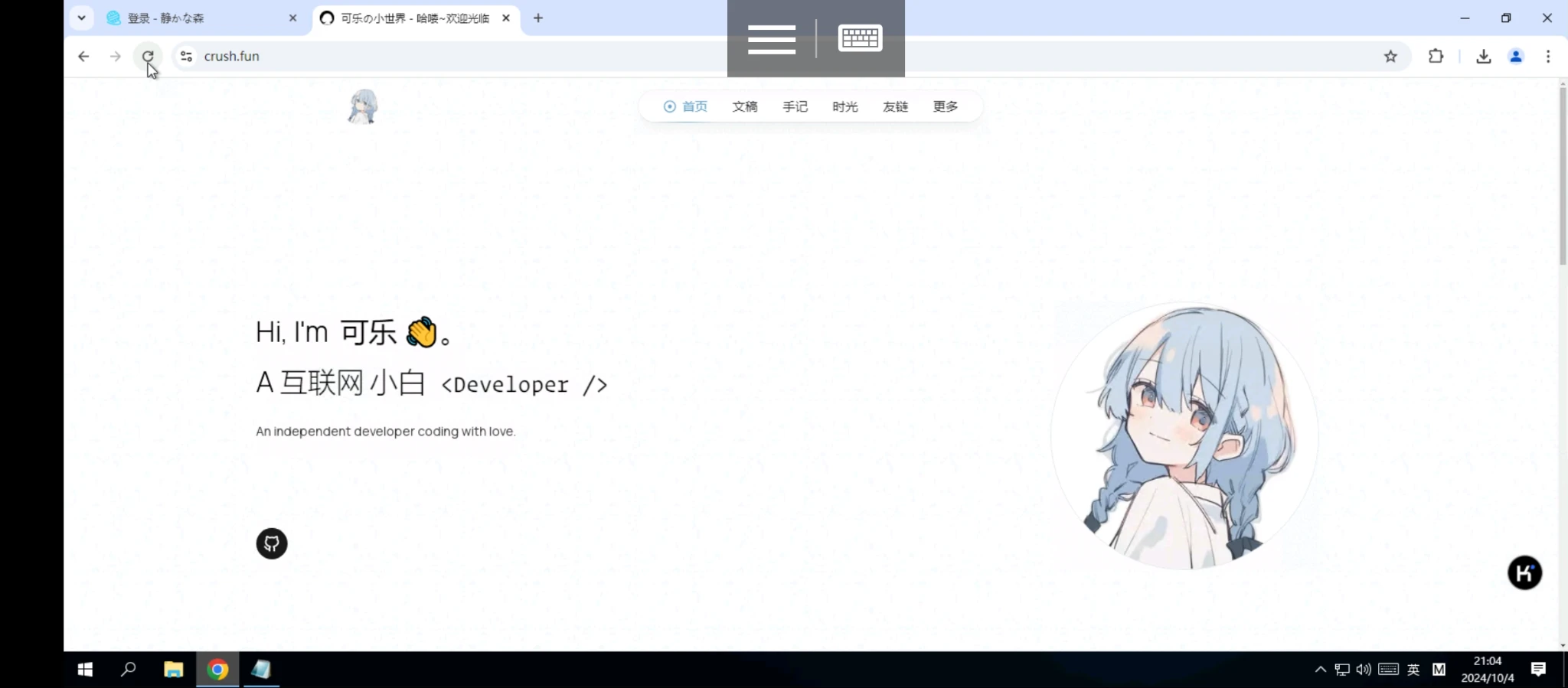The width and height of the screenshot is (1568, 688).
Task: Bookmark this page with the star icon
Action: pyautogui.click(x=1390, y=56)
